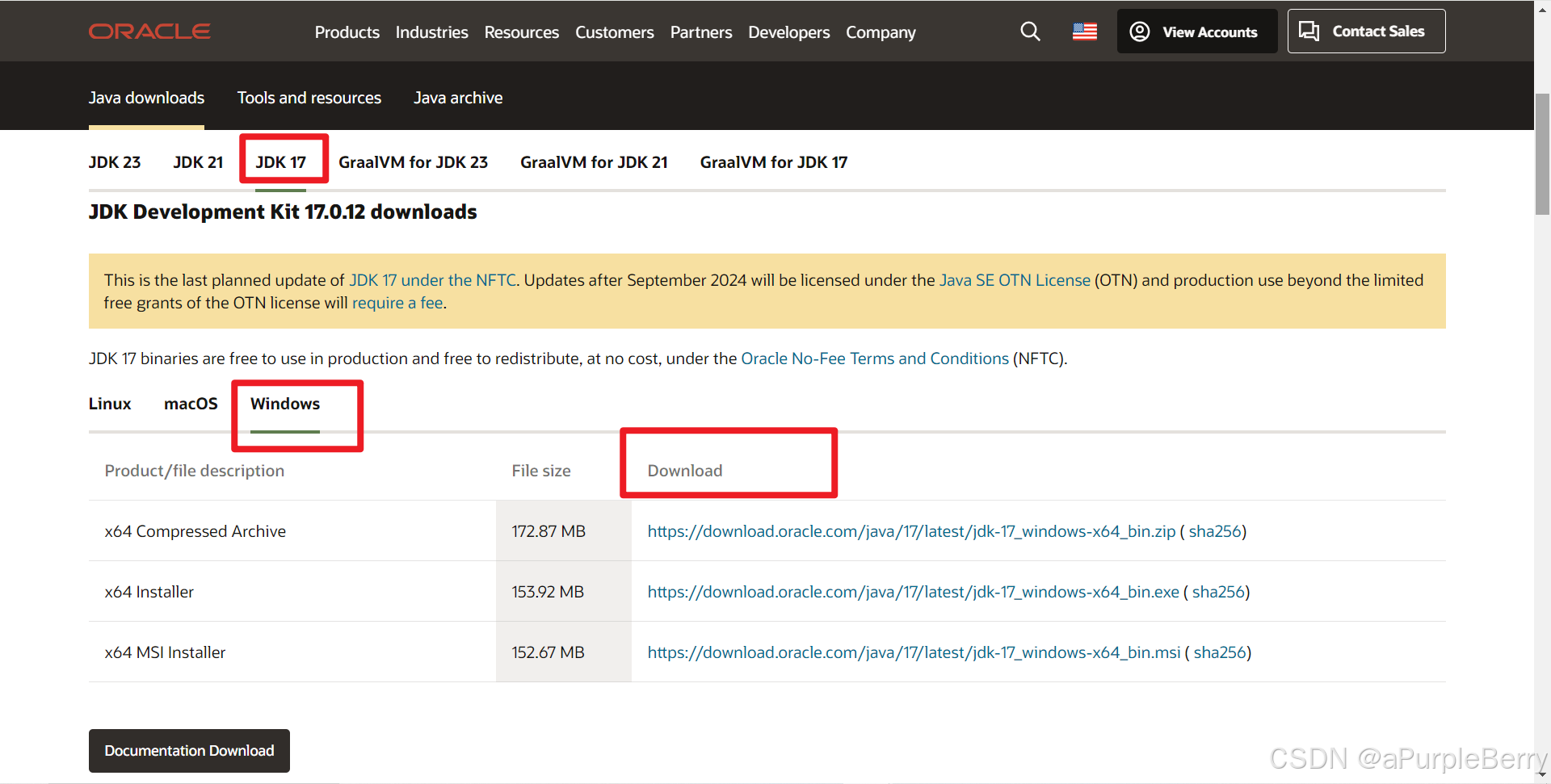Open Oracle No-Fee Terms and Conditions link
The height and width of the screenshot is (784, 1551).
click(875, 358)
